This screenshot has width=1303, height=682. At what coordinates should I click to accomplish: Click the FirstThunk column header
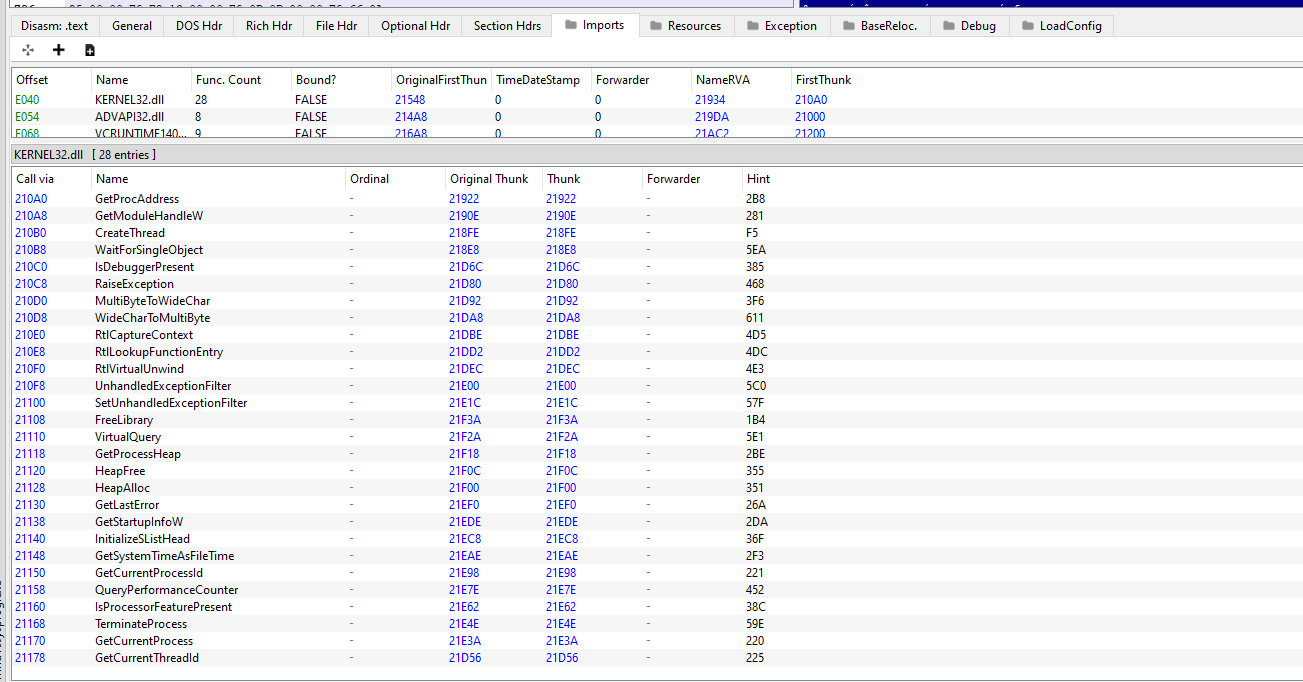coord(841,80)
